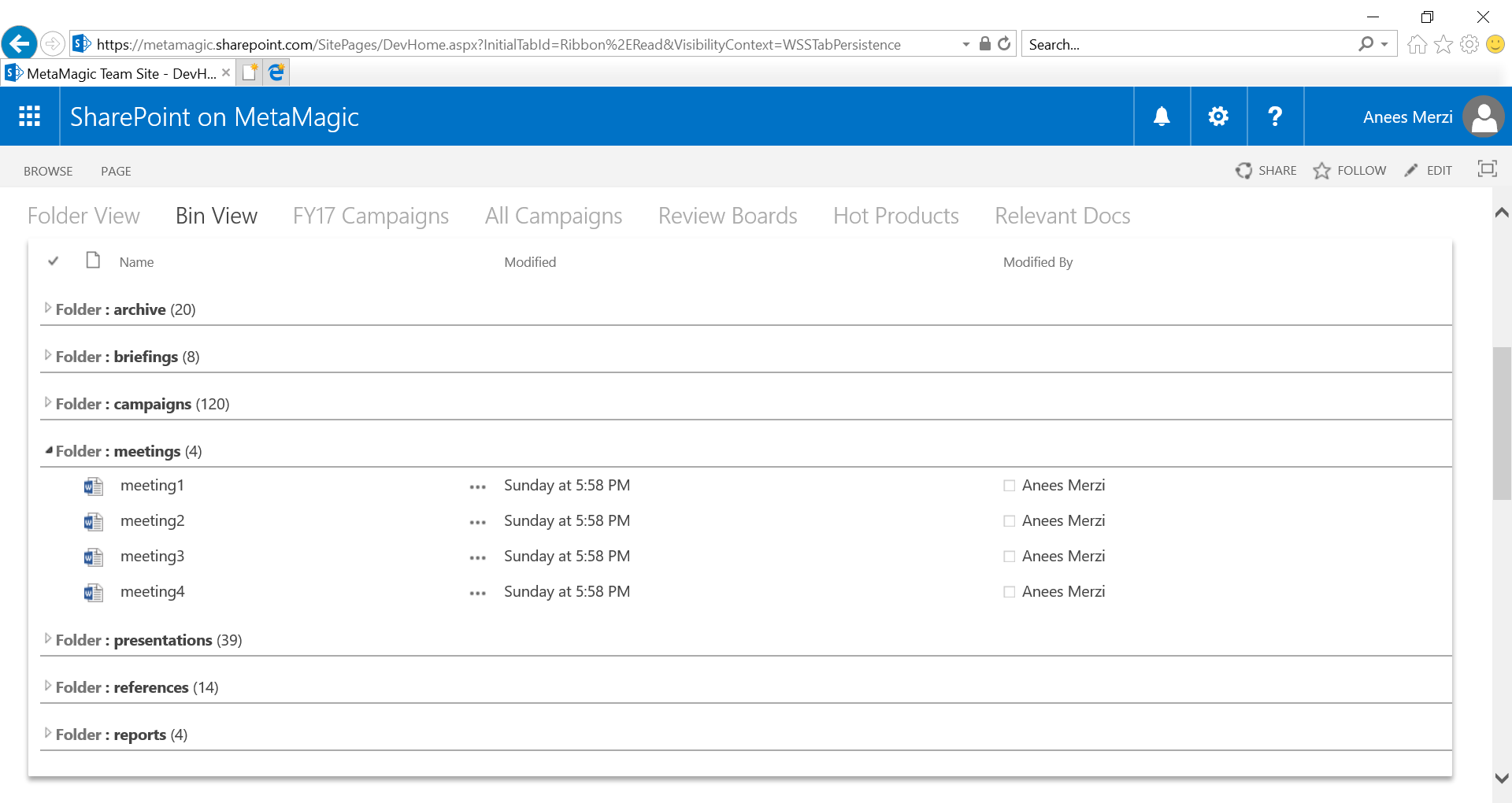Viewport: 1512px width, 803px height.
Task: Click the document type column icon
Action: click(93, 261)
